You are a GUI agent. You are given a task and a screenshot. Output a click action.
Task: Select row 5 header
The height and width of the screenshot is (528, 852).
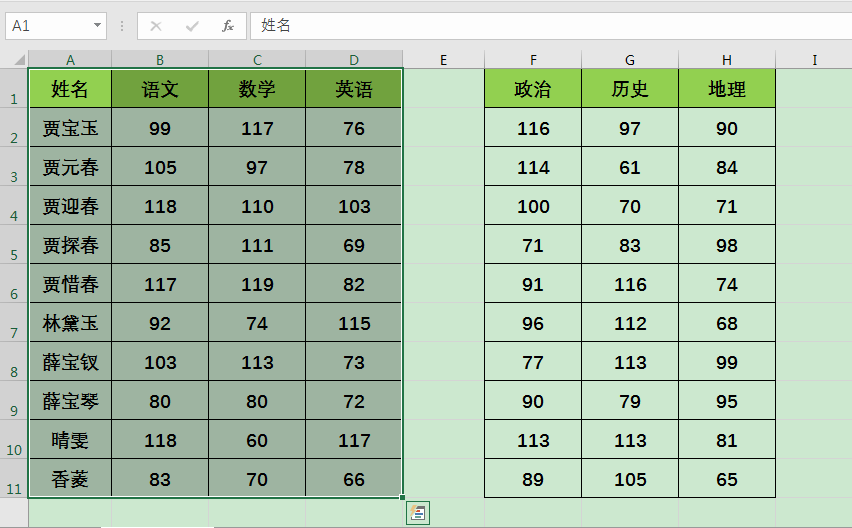click(14, 244)
